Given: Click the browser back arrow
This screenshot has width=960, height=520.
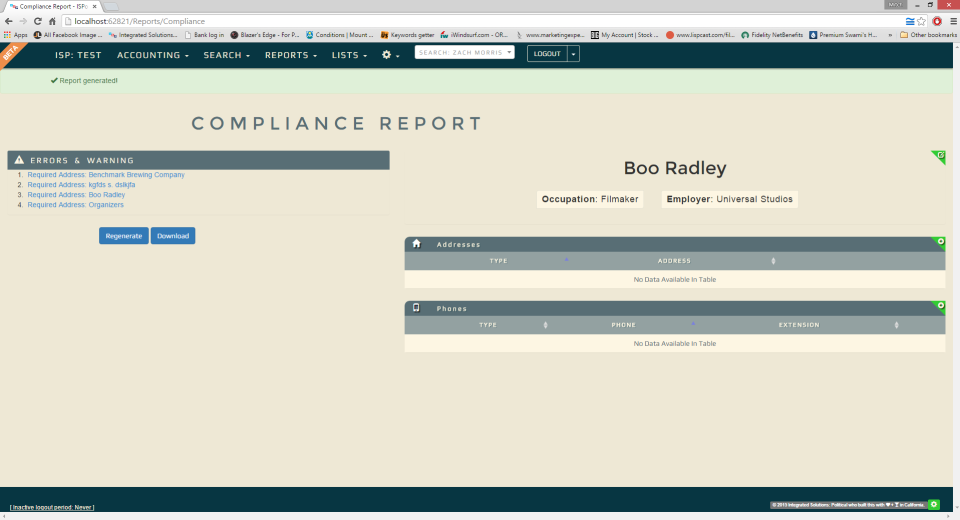Looking at the screenshot, I should point(9,21).
